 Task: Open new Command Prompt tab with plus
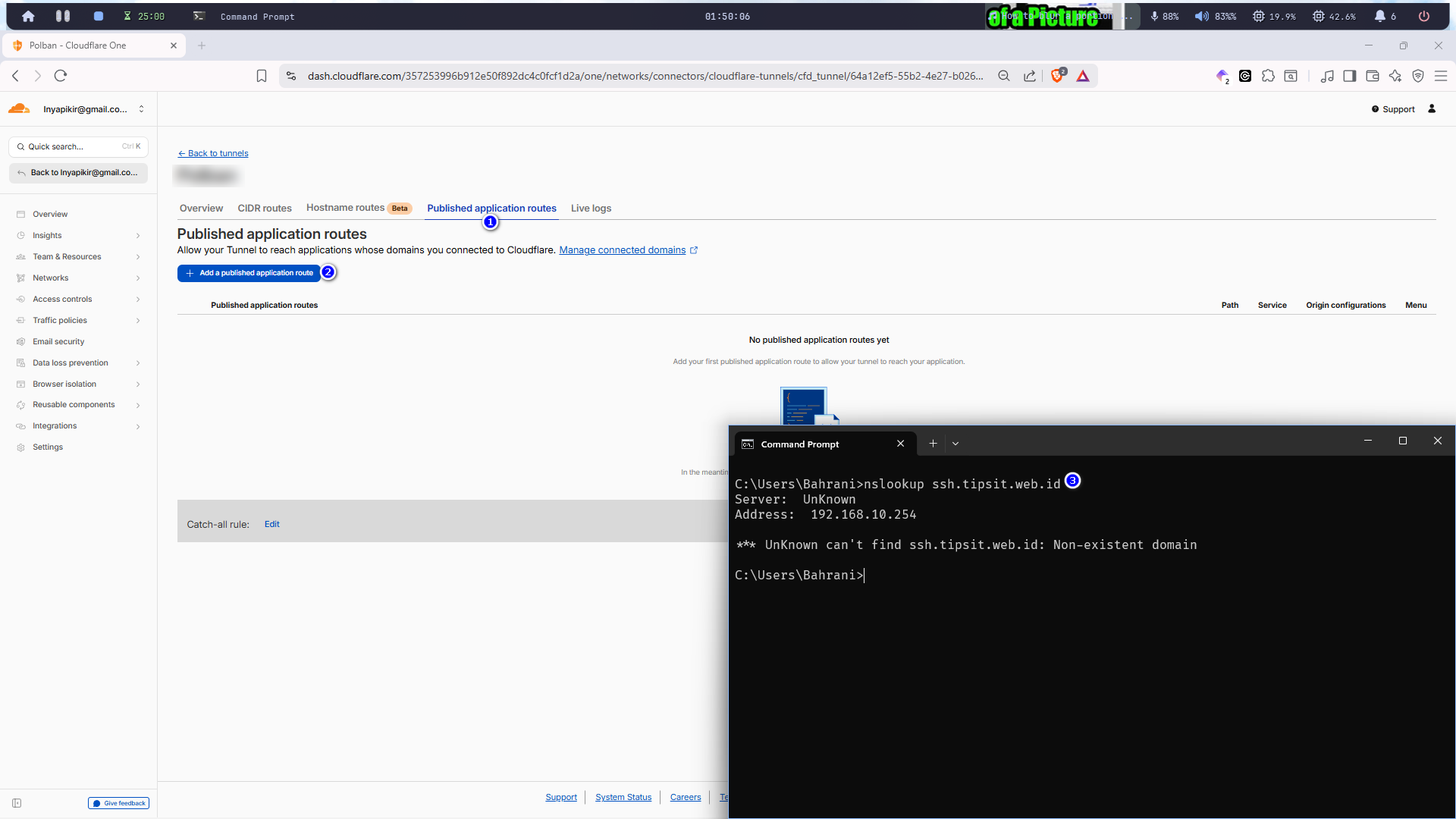pyautogui.click(x=933, y=444)
